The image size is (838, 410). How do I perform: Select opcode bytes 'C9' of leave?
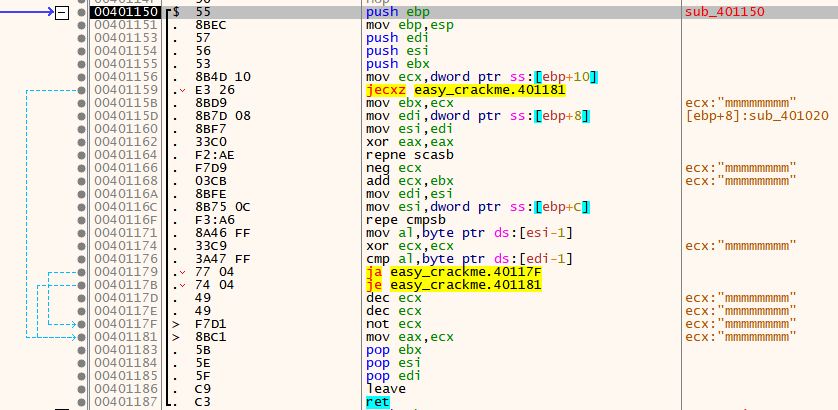pos(203,389)
